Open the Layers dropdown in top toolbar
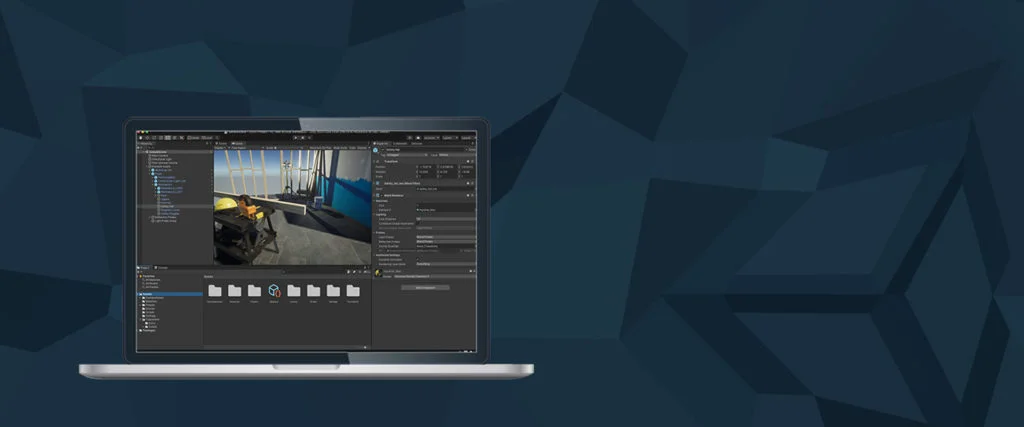1024x427 pixels. (449, 137)
